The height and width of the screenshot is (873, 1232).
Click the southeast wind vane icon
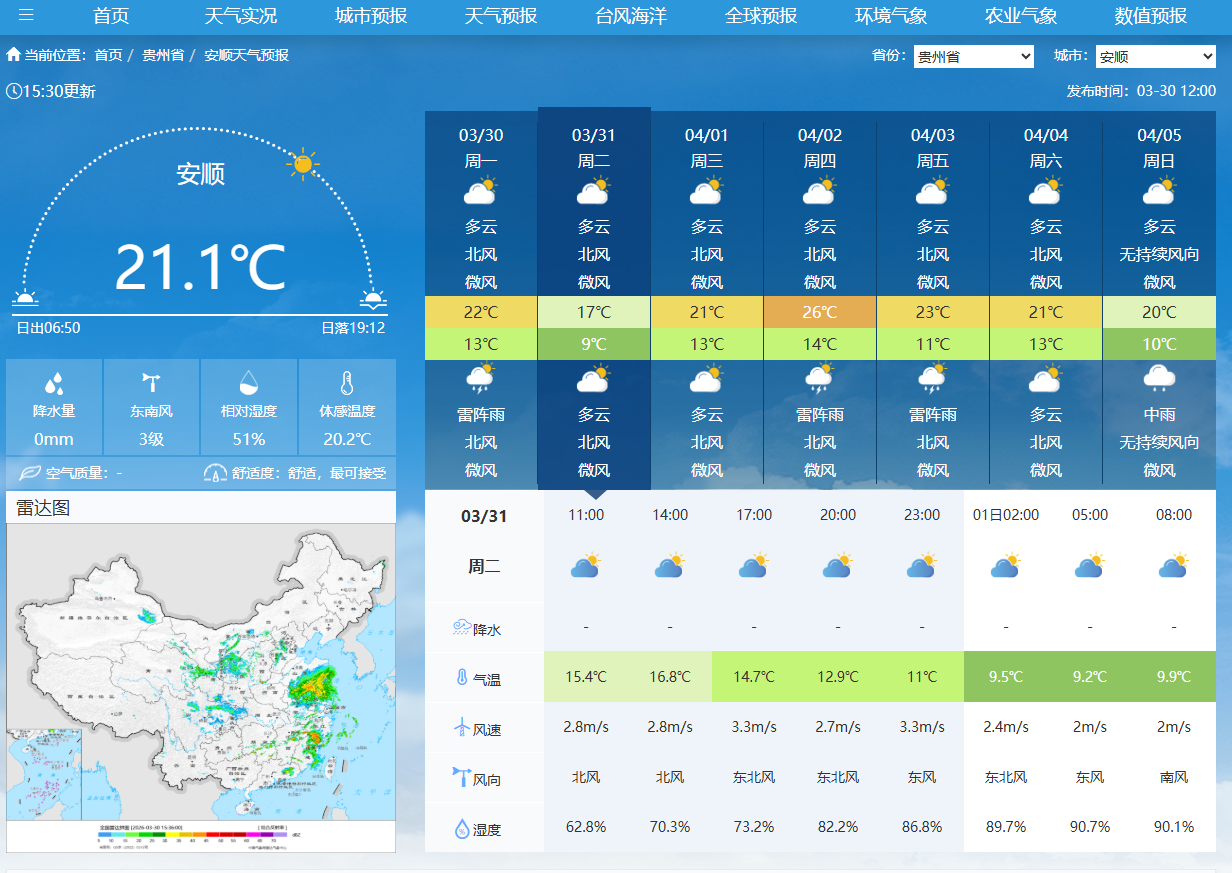coord(151,382)
